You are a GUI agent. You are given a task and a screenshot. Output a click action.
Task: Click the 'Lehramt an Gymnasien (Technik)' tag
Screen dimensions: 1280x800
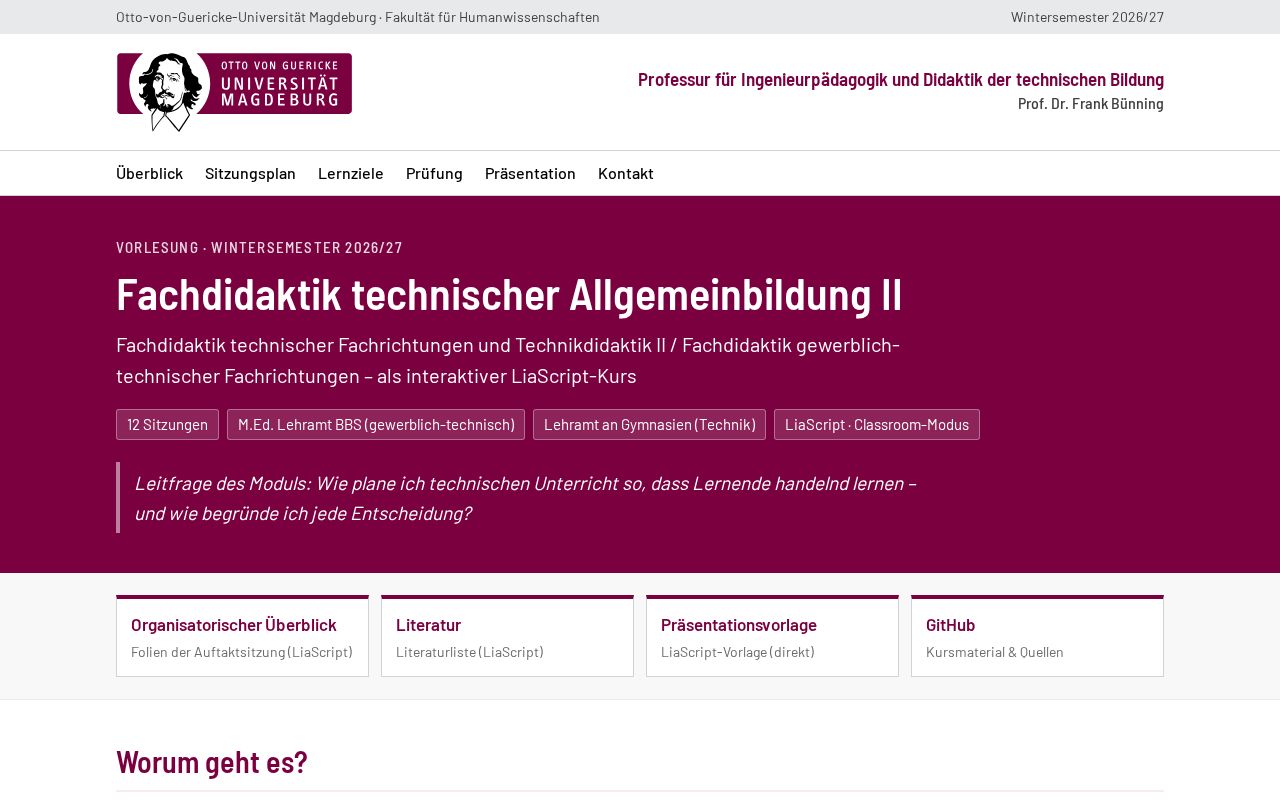[649, 424]
